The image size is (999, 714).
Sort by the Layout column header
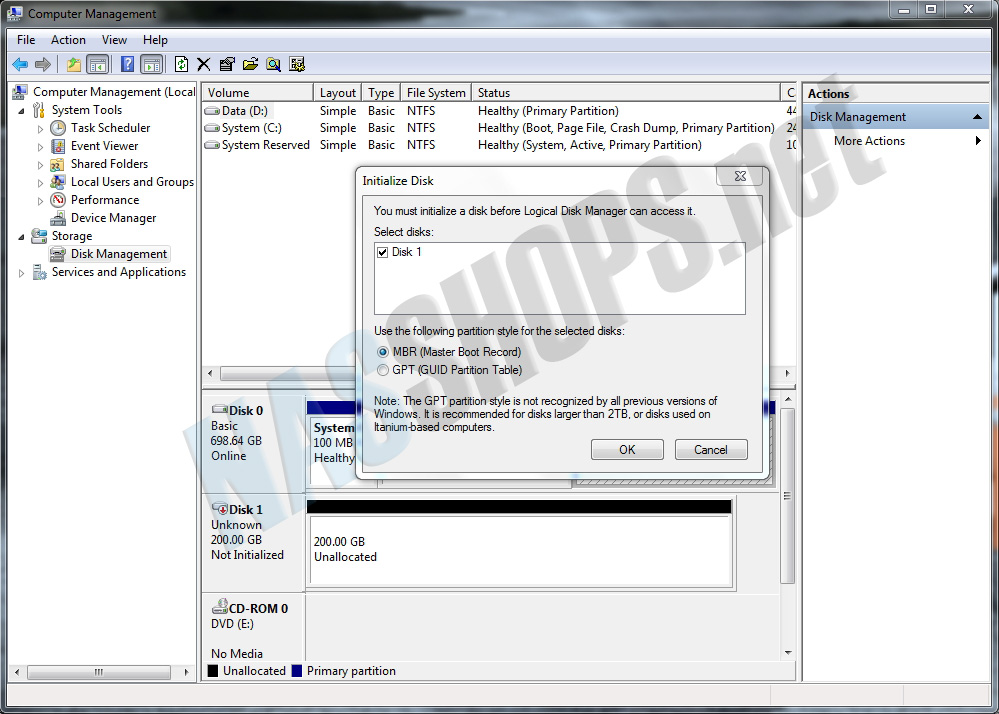[x=338, y=92]
